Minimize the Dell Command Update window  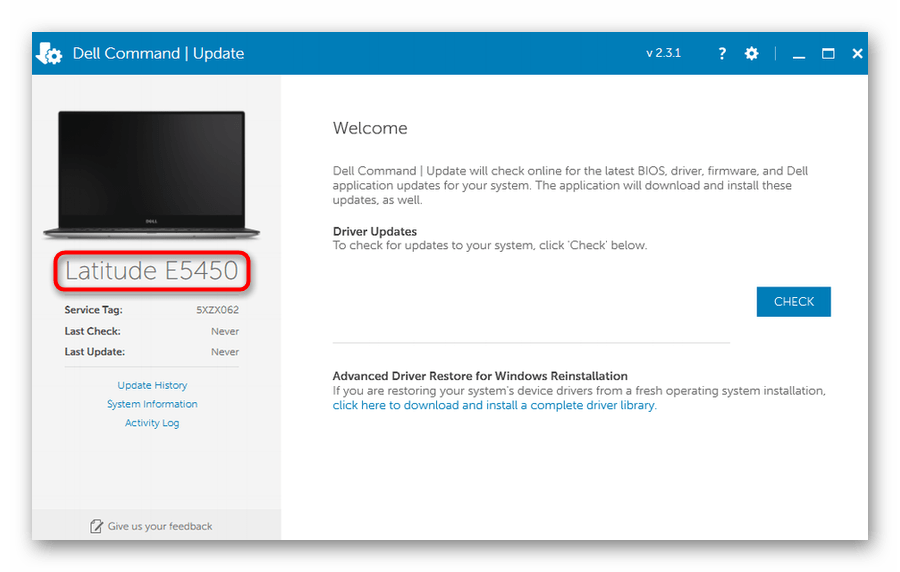pos(799,54)
